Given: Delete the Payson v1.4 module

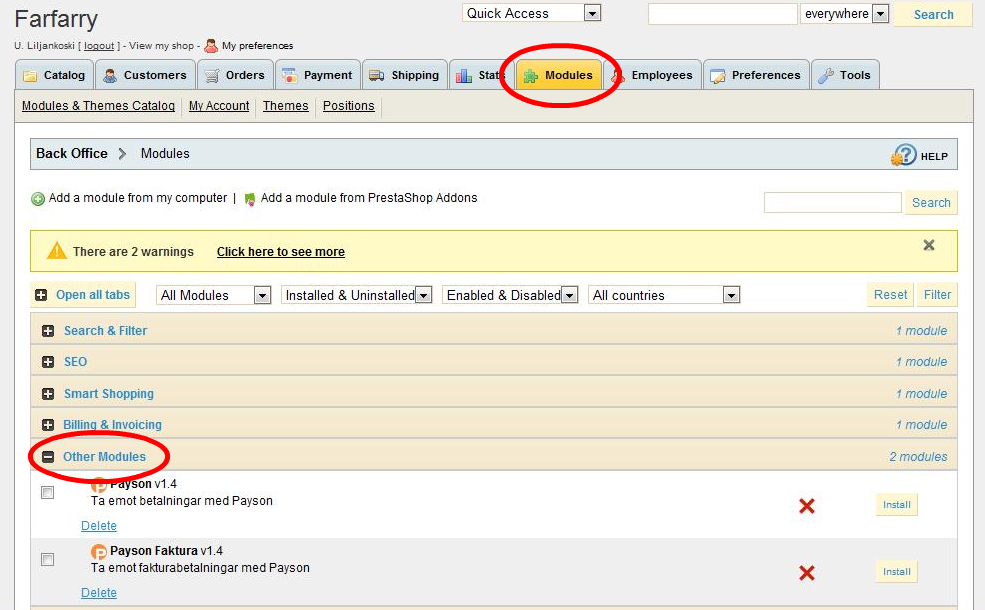Looking at the screenshot, I should pos(99,526).
